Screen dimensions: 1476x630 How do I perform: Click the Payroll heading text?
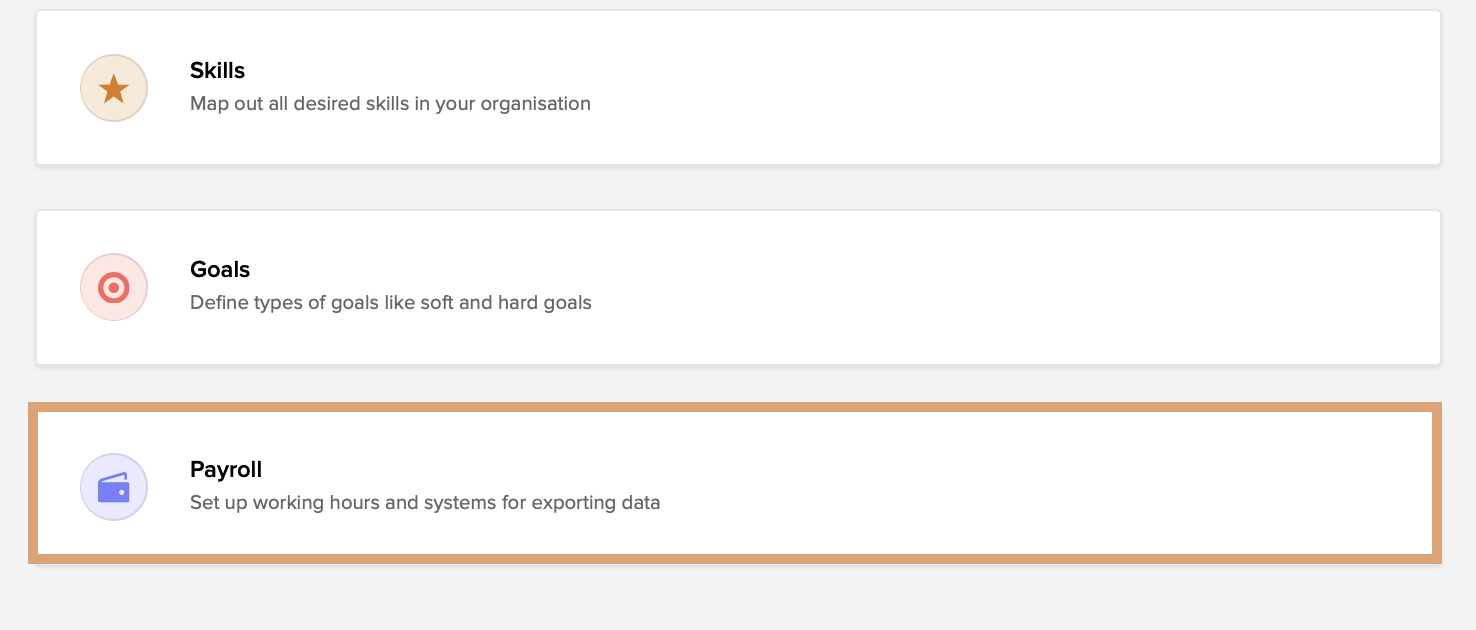click(x=226, y=469)
